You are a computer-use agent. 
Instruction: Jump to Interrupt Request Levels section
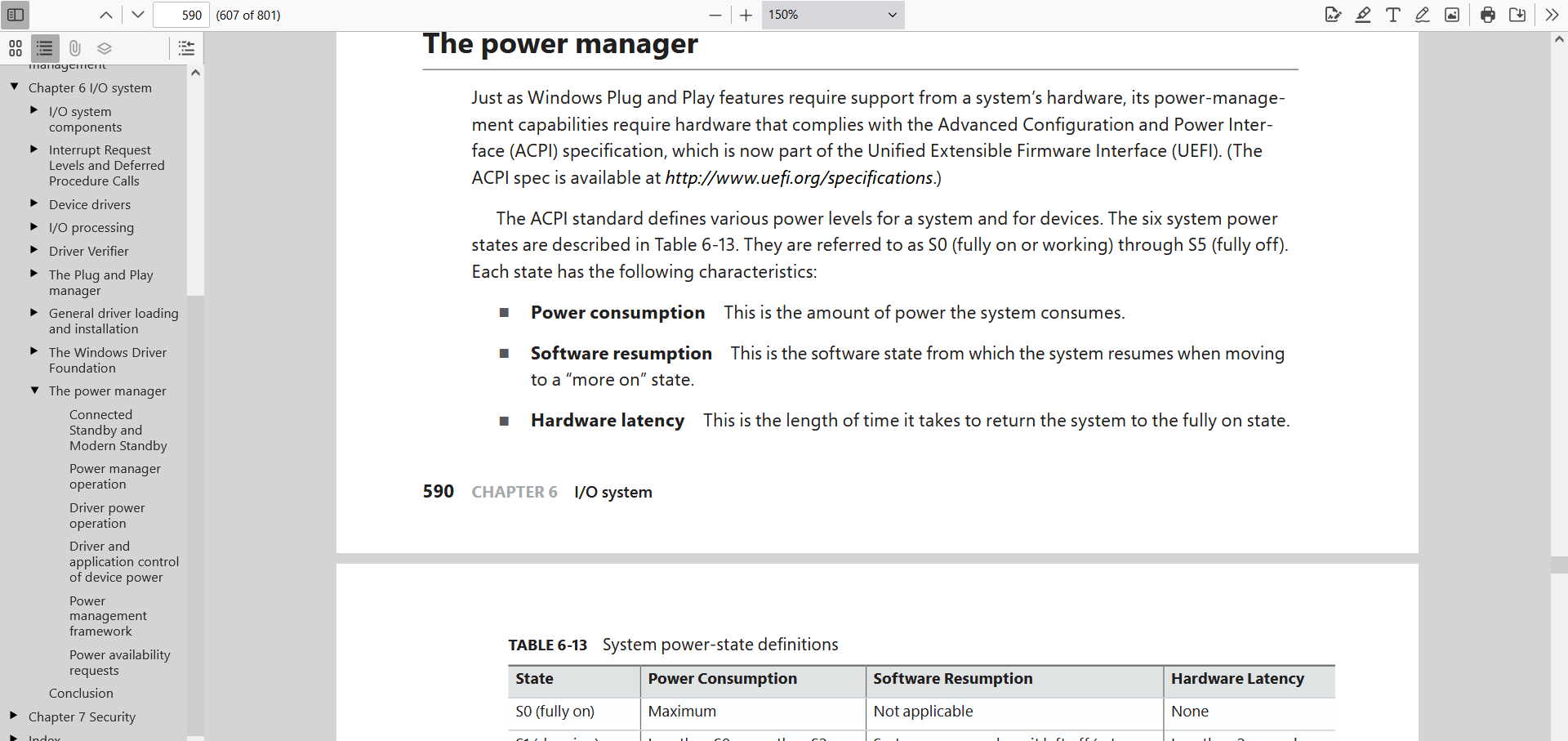pyautogui.click(x=107, y=166)
